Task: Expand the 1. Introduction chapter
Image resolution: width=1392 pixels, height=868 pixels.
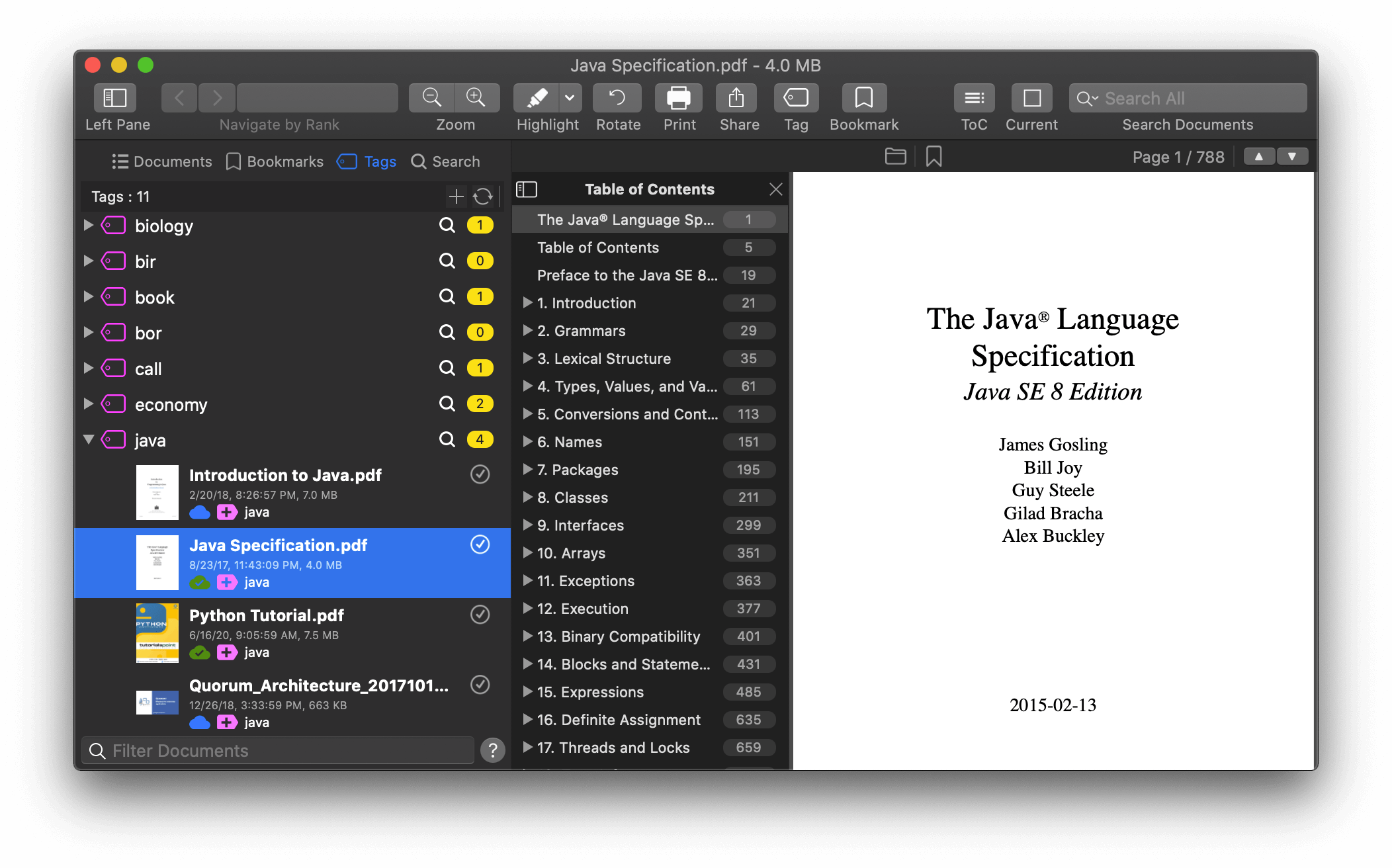Action: pyautogui.click(x=528, y=303)
